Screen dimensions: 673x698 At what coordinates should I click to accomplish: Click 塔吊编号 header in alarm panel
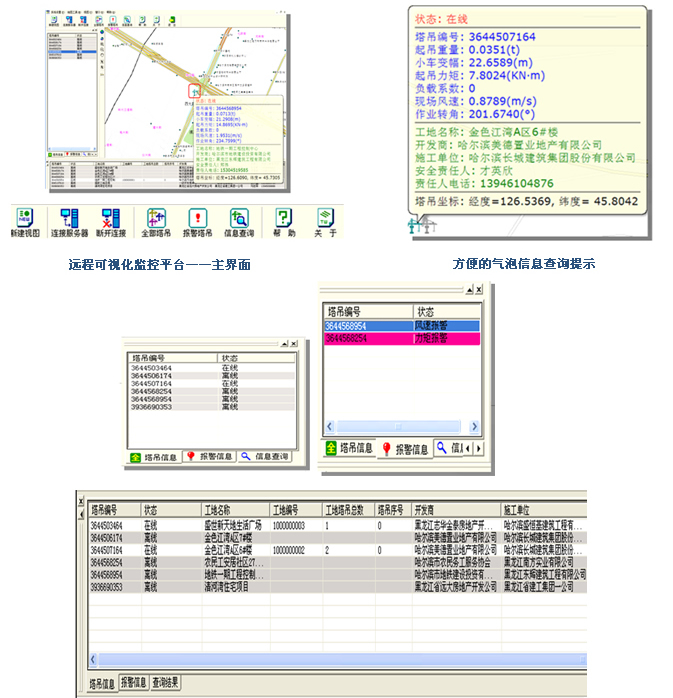pos(368,311)
